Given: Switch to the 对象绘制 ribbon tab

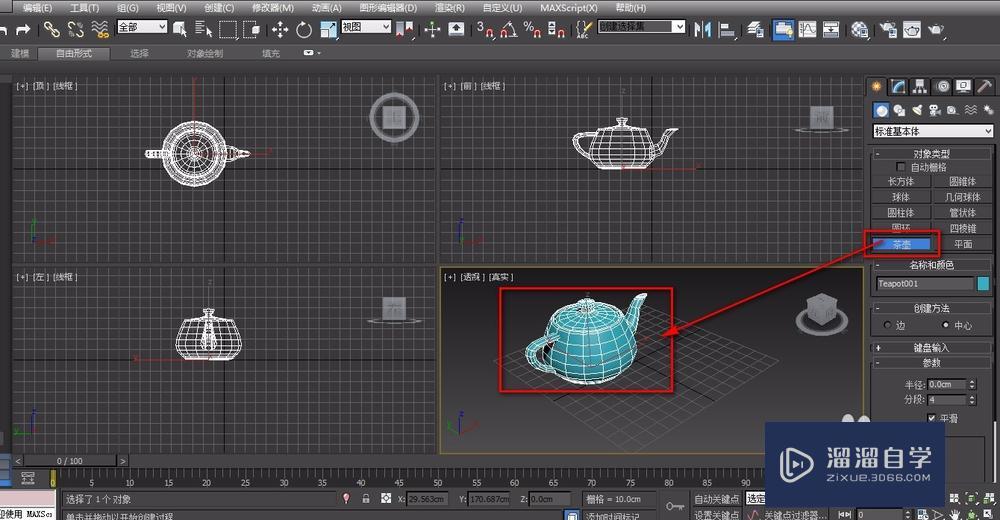Looking at the screenshot, I should tap(205, 54).
